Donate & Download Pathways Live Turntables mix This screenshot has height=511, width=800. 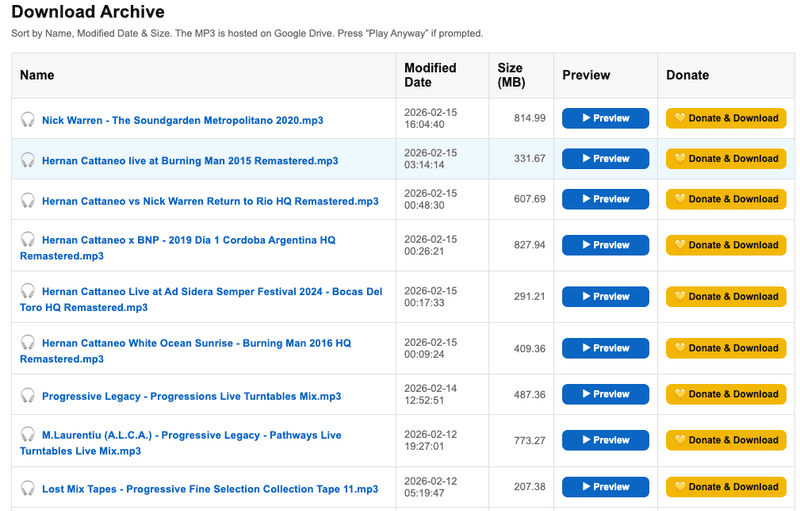click(x=726, y=440)
